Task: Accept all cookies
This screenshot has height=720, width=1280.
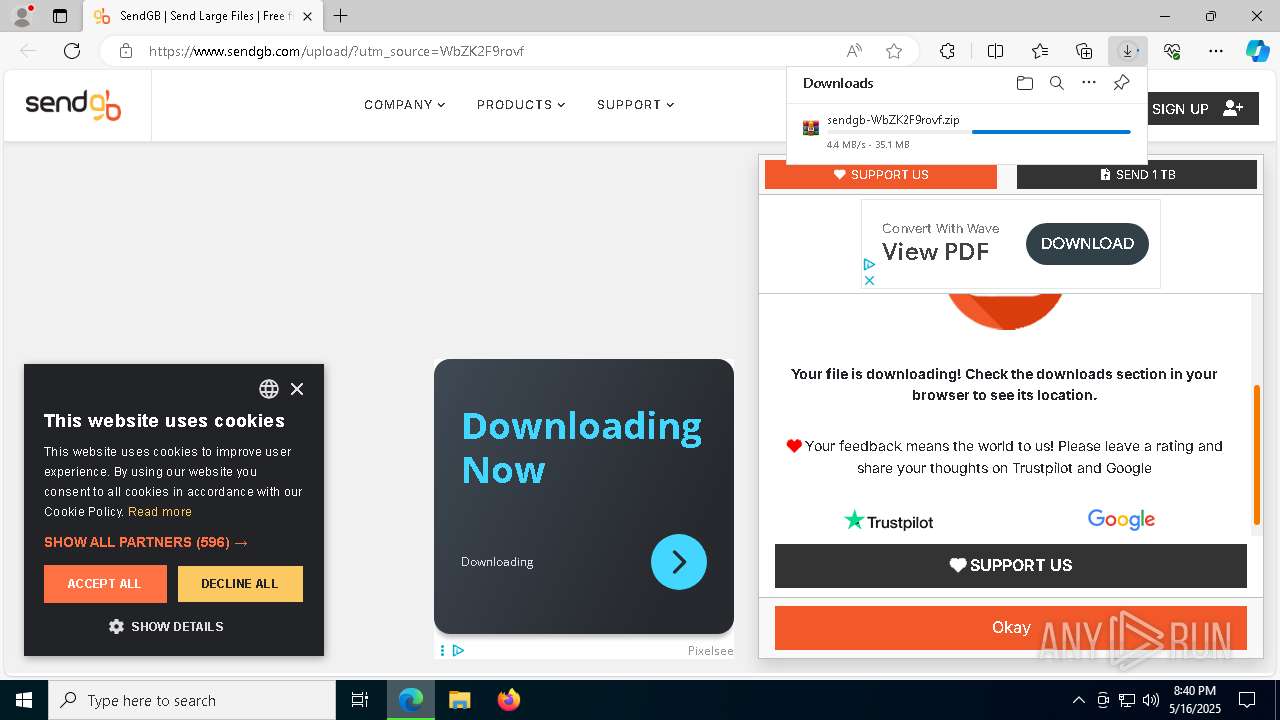Action: [105, 584]
